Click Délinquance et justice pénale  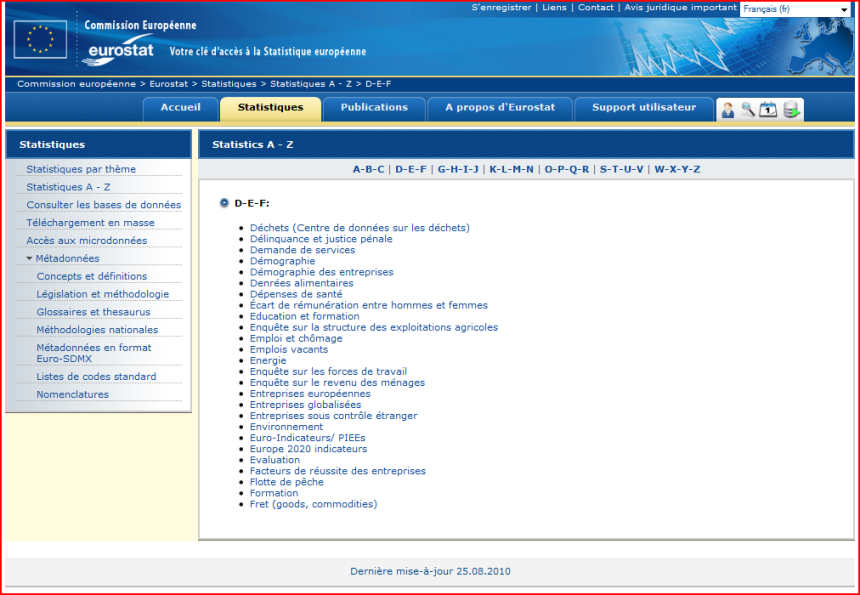point(321,239)
